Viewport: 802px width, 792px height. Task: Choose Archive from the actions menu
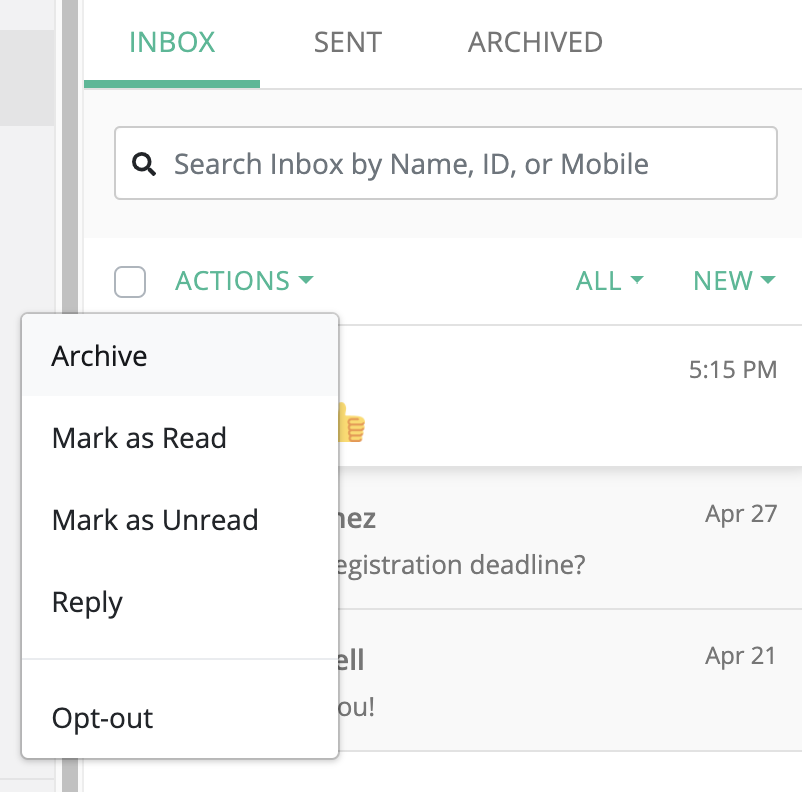tap(100, 356)
